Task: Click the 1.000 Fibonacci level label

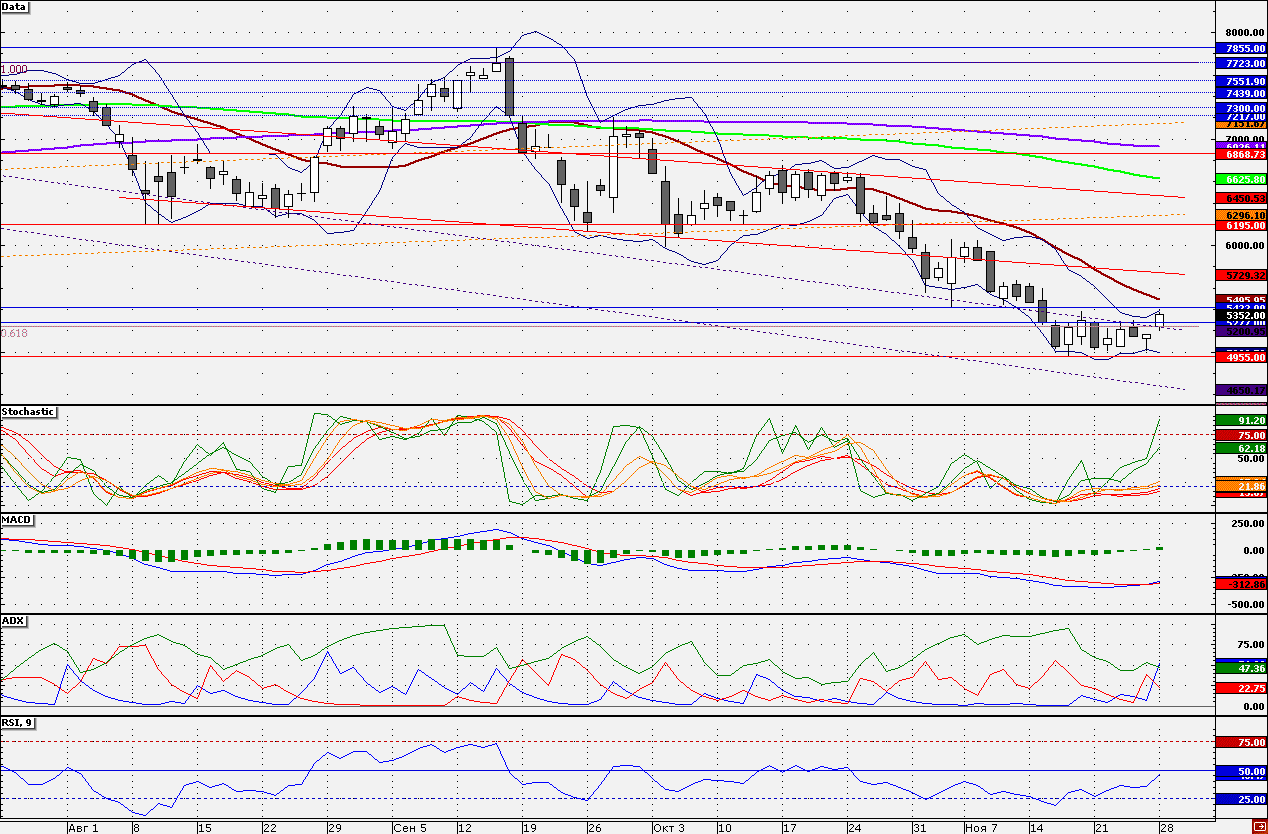Action: pos(14,70)
